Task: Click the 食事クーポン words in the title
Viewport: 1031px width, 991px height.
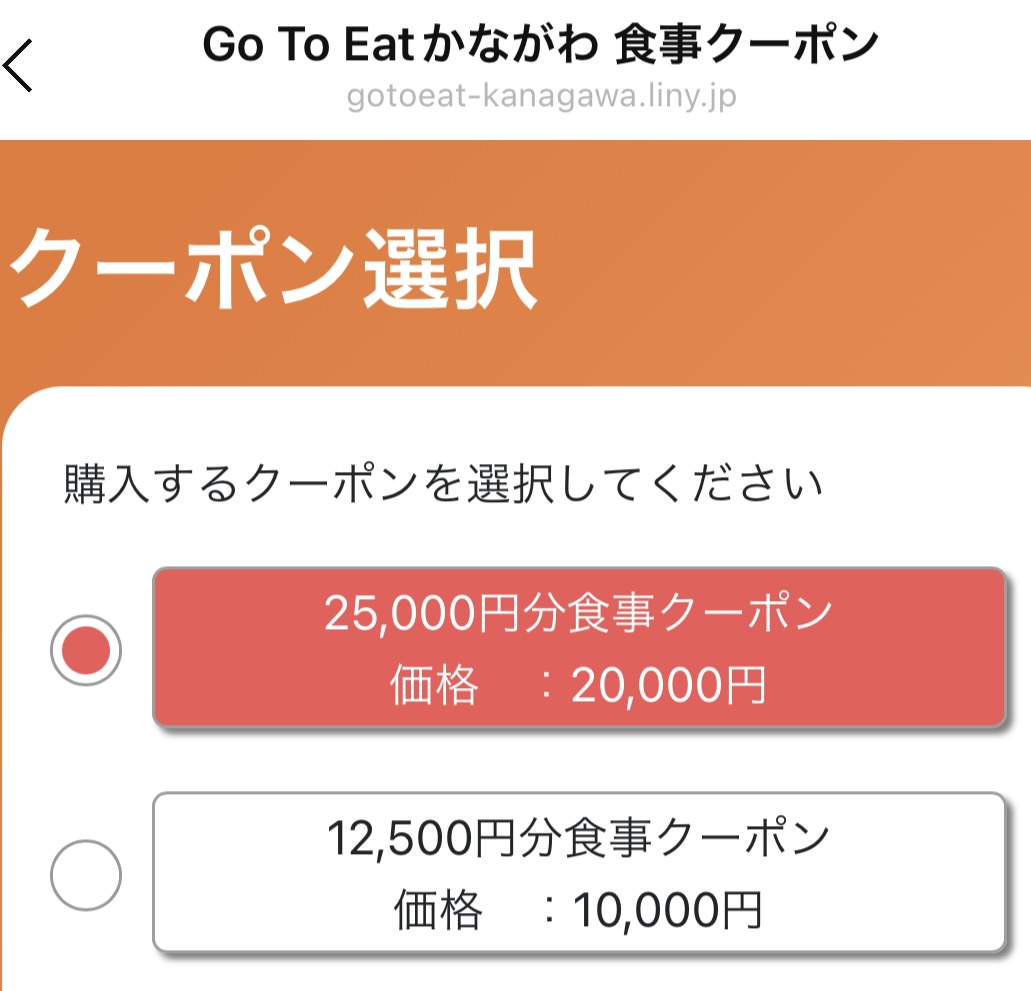Action: (746, 46)
